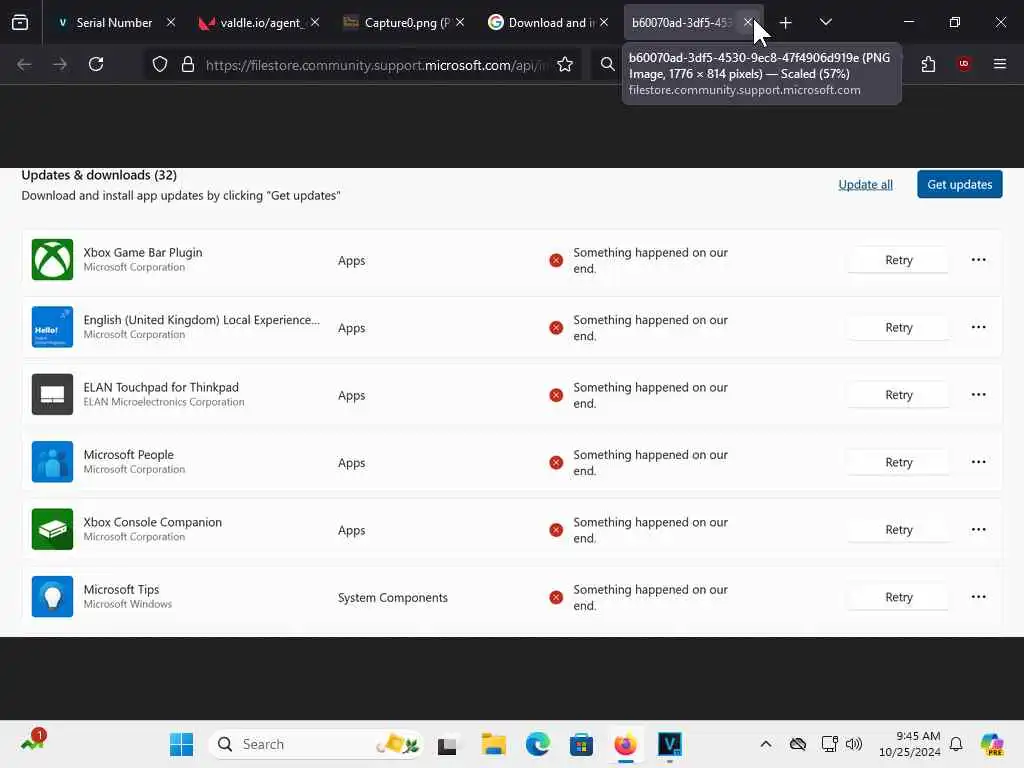
Task: Open more options for English Local Experience
Action: pyautogui.click(x=978, y=327)
